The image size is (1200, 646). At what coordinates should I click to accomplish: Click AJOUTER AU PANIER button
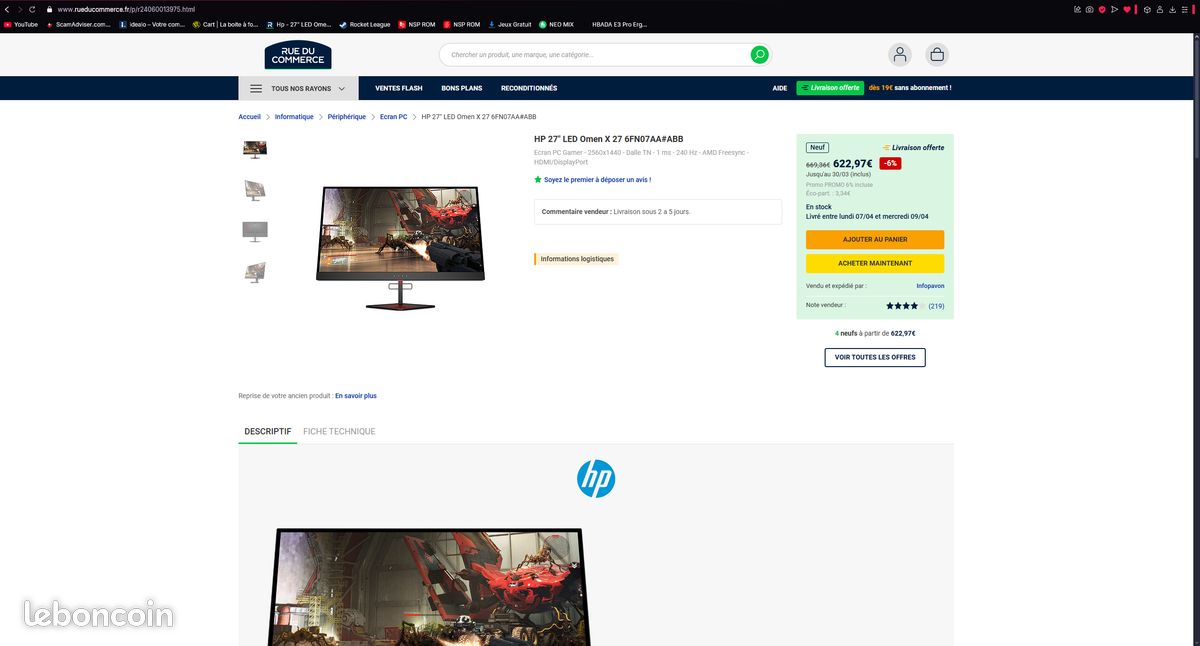point(875,240)
